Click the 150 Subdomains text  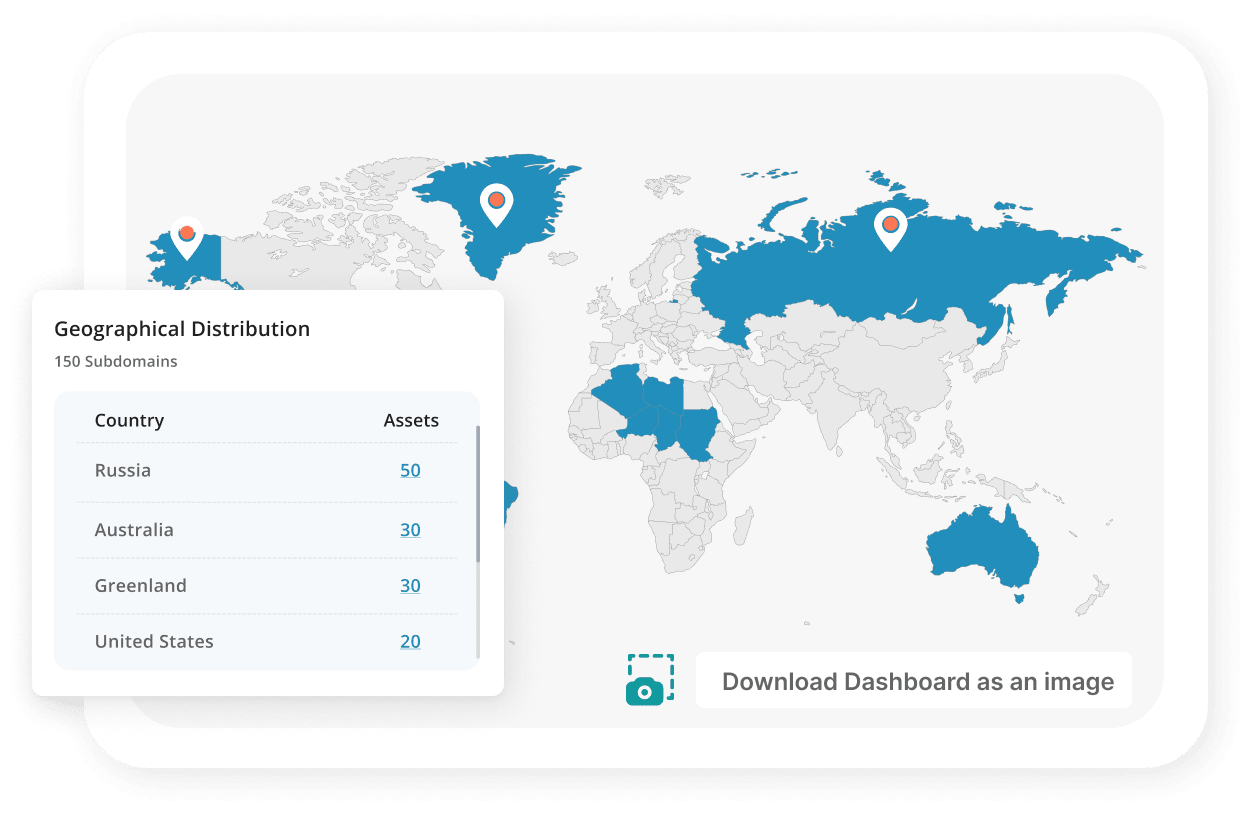pos(116,361)
